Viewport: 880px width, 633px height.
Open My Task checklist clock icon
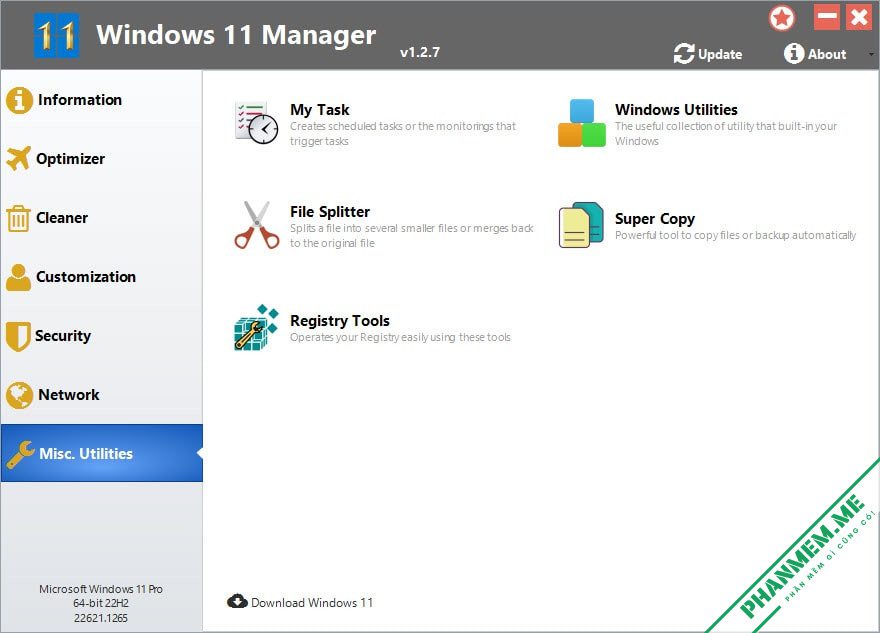256,123
